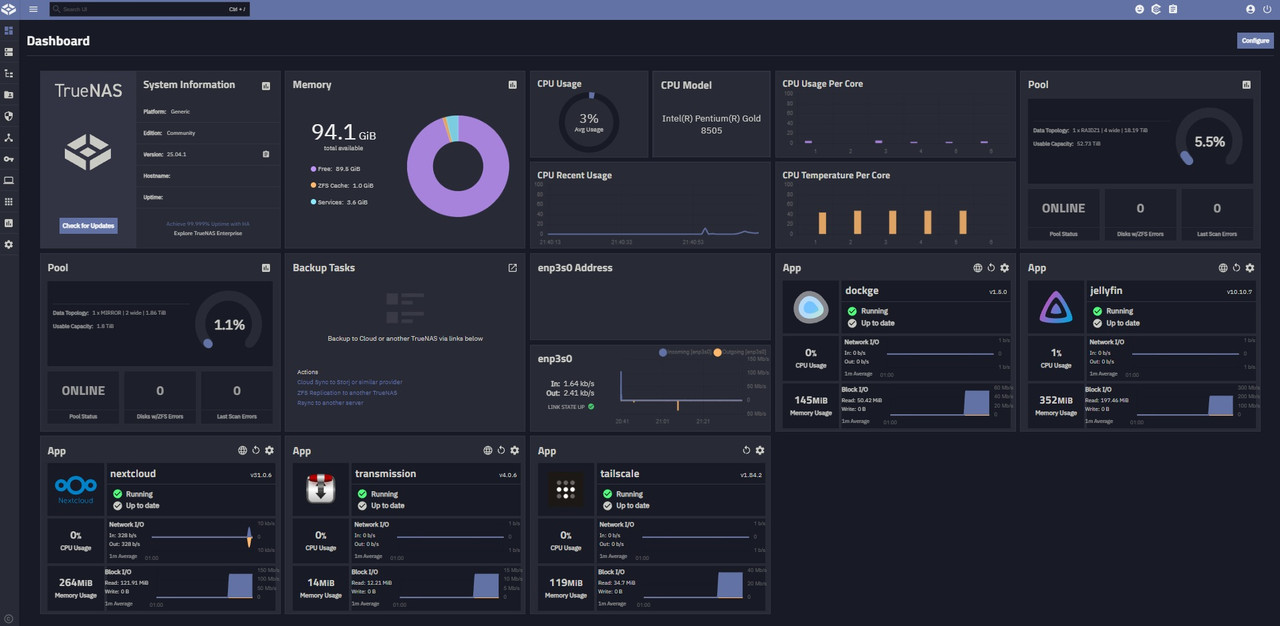This screenshot has height=626, width=1280.
Task: Focus the Search UI field
Action: click(x=149, y=9)
